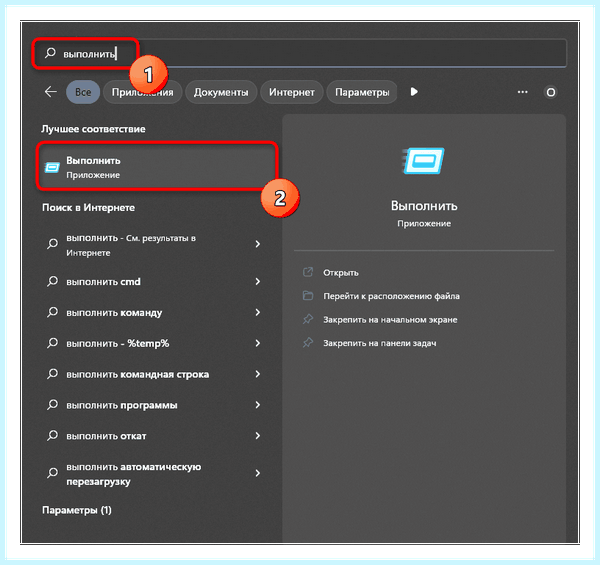Click Перейти к расположению файла
This screenshot has width=600, height=565.
click(x=391, y=296)
